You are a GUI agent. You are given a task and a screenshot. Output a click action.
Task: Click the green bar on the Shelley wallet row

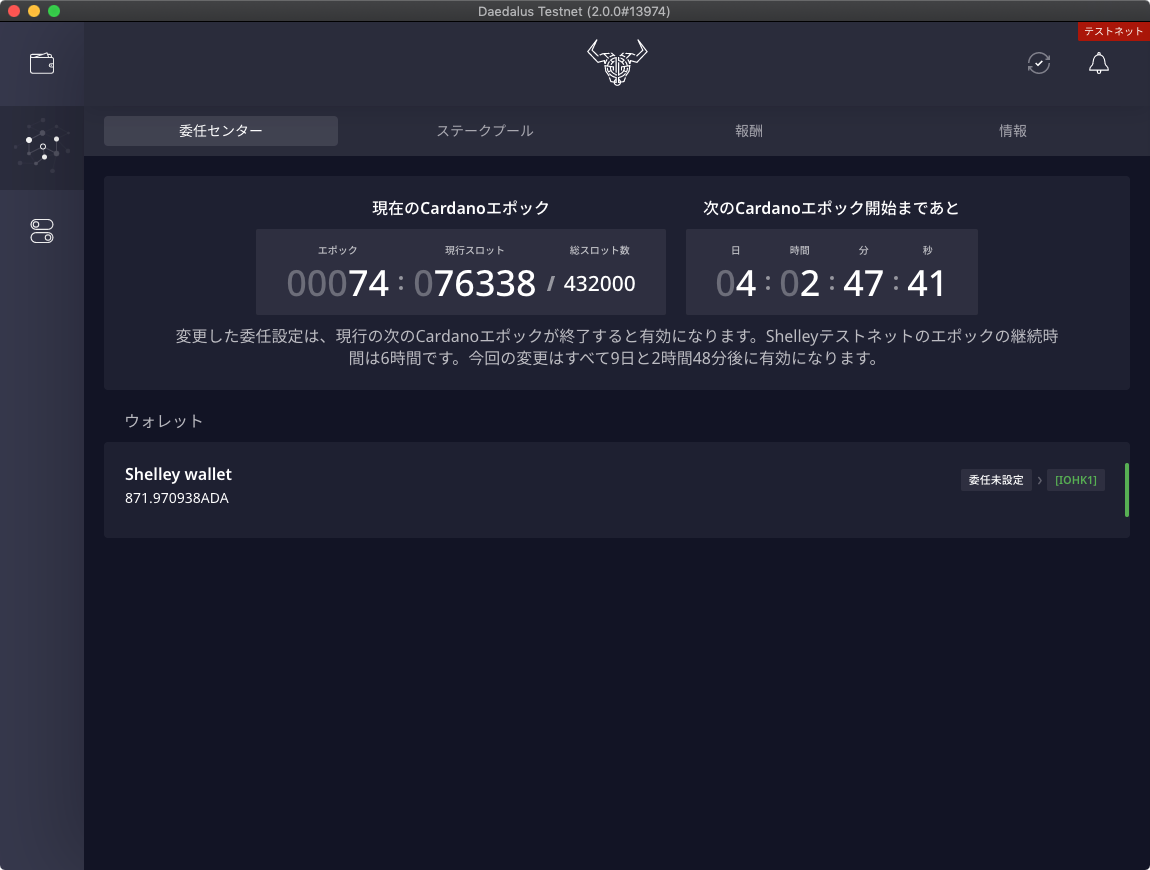(x=1127, y=490)
